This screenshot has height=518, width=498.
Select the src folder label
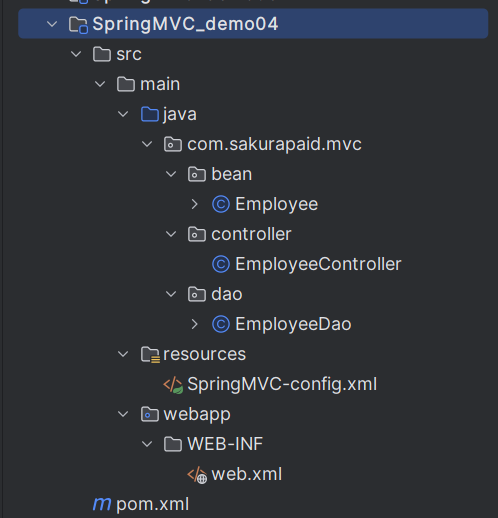click(129, 55)
